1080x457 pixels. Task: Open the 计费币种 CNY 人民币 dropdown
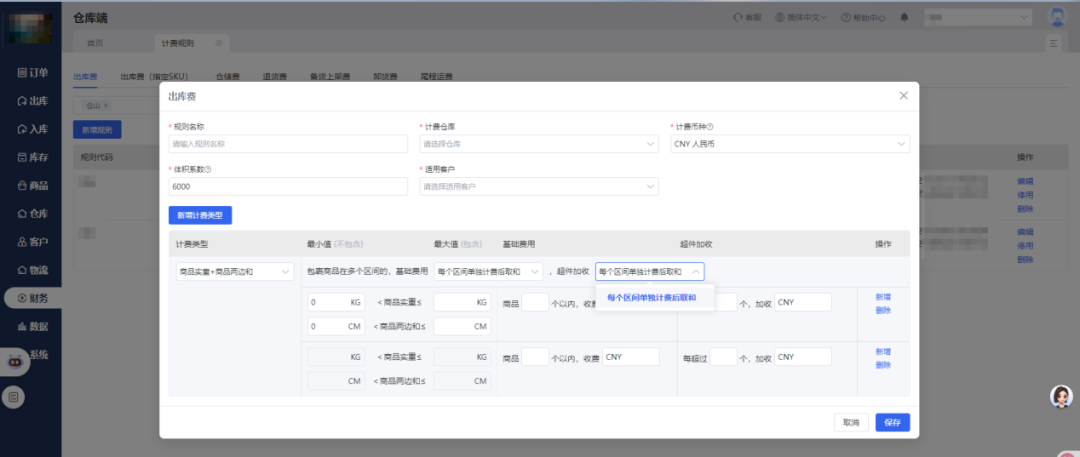point(789,144)
